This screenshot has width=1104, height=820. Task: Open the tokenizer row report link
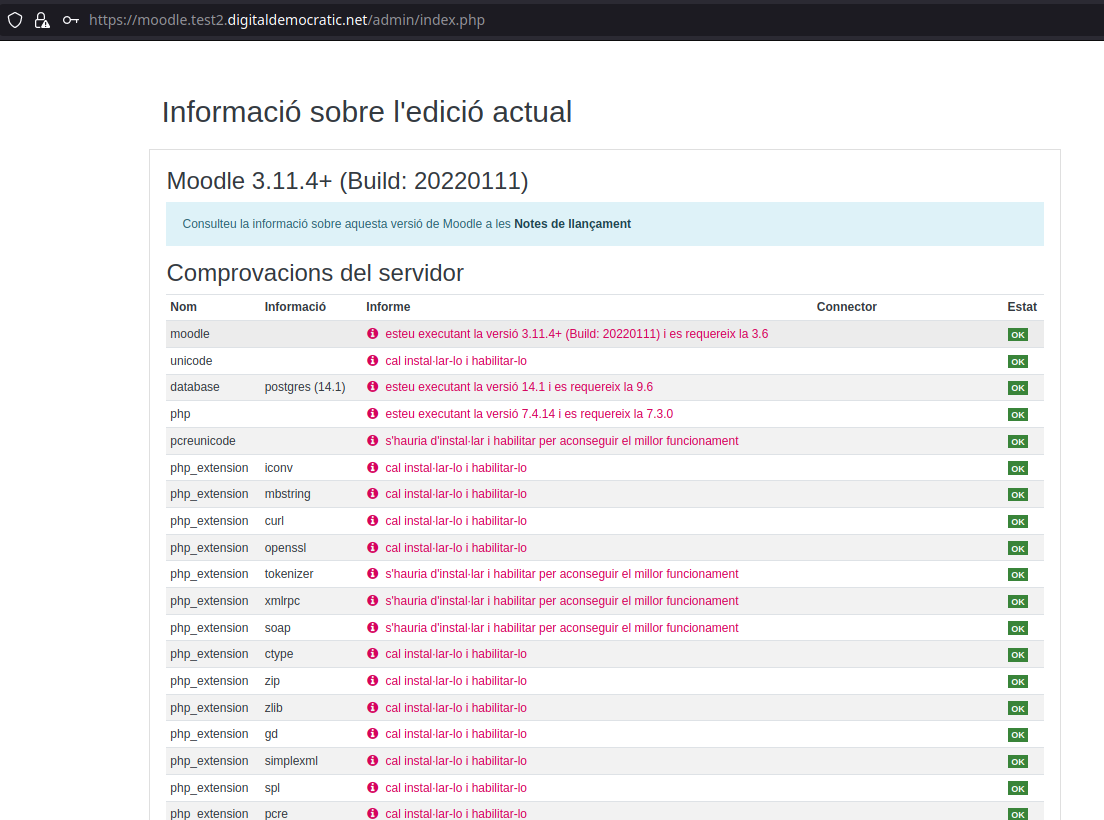click(x=562, y=574)
